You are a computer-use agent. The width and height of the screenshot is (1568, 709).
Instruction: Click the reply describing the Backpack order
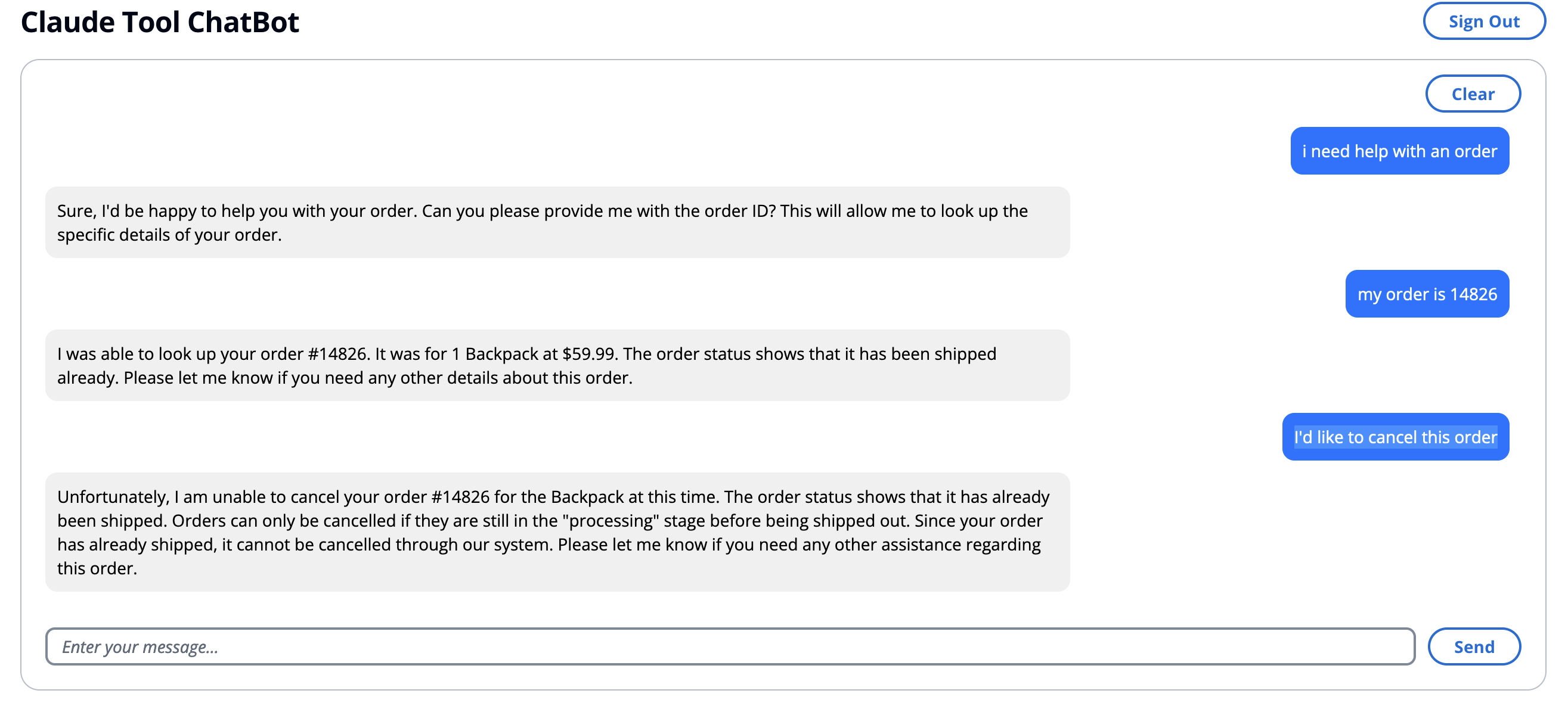pyautogui.click(x=557, y=365)
